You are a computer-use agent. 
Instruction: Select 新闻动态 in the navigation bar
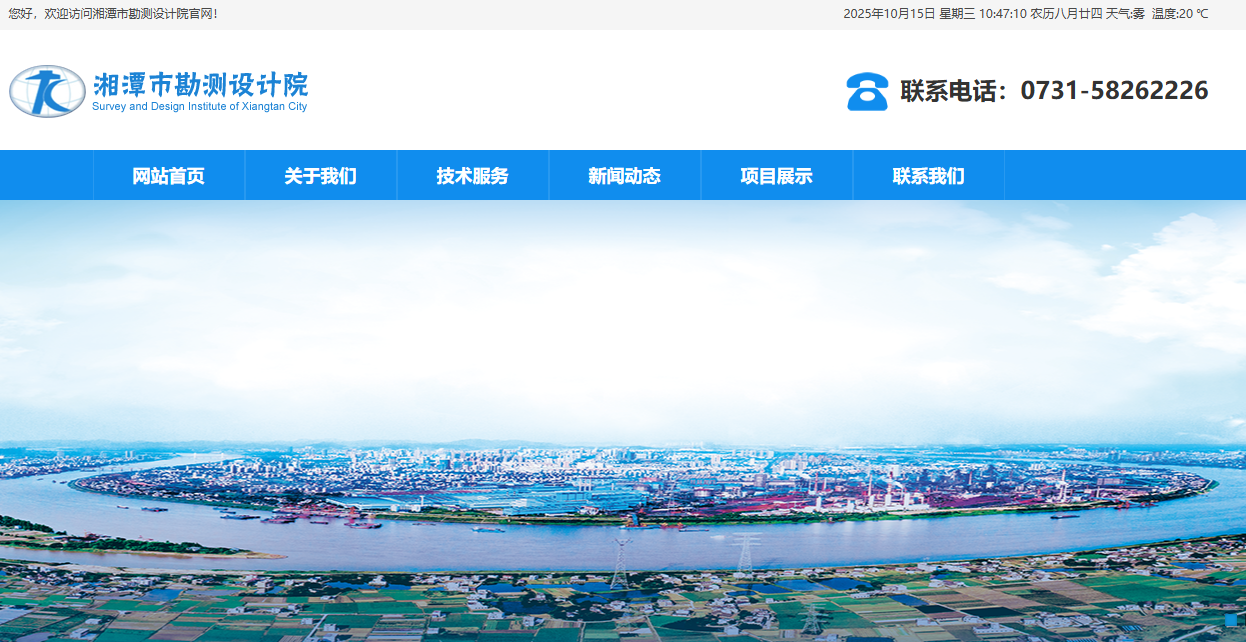[x=624, y=176]
